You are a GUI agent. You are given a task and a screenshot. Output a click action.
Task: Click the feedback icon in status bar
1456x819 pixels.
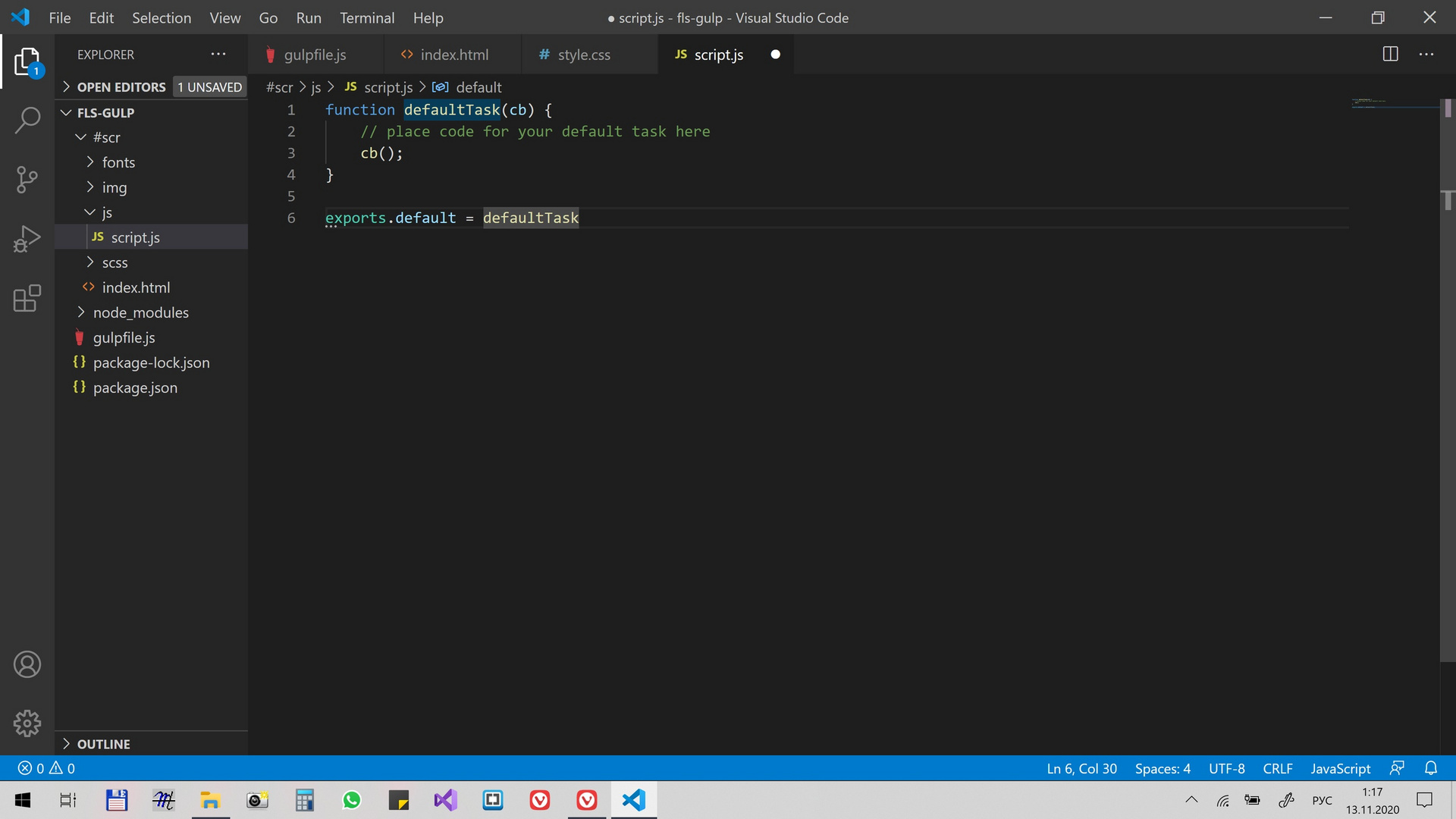pyautogui.click(x=1397, y=768)
